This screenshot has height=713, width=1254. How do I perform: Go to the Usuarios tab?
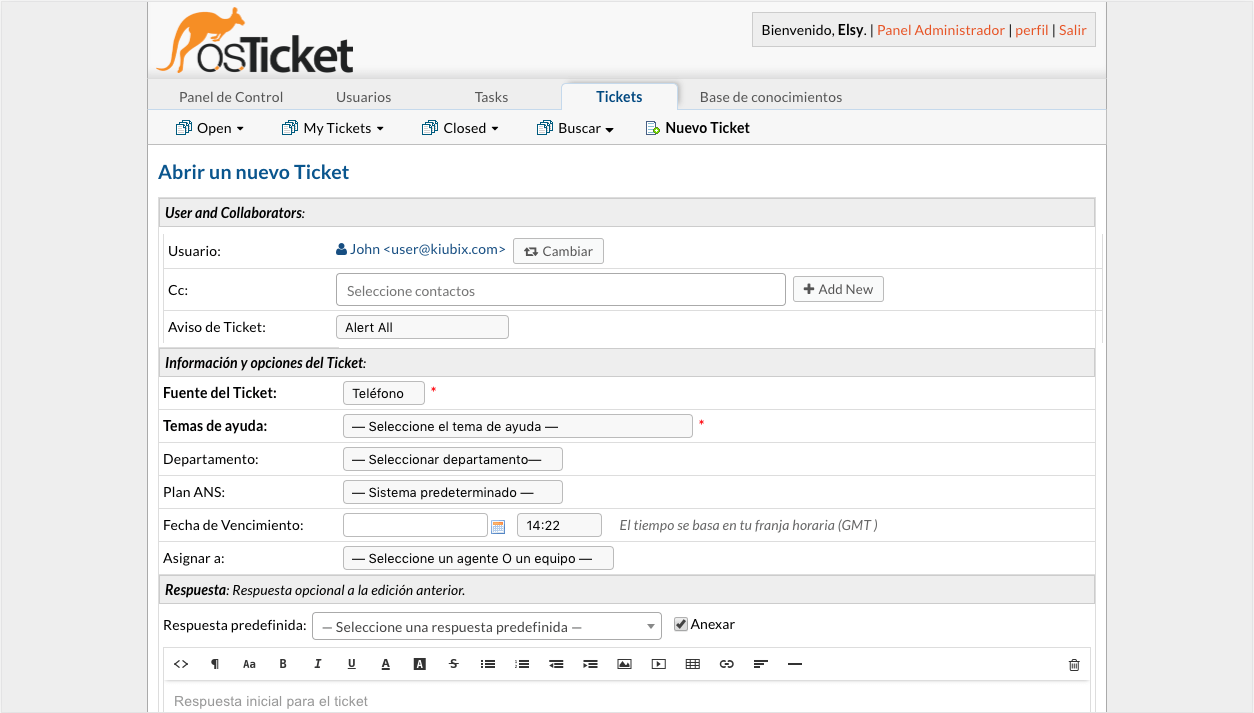(363, 97)
